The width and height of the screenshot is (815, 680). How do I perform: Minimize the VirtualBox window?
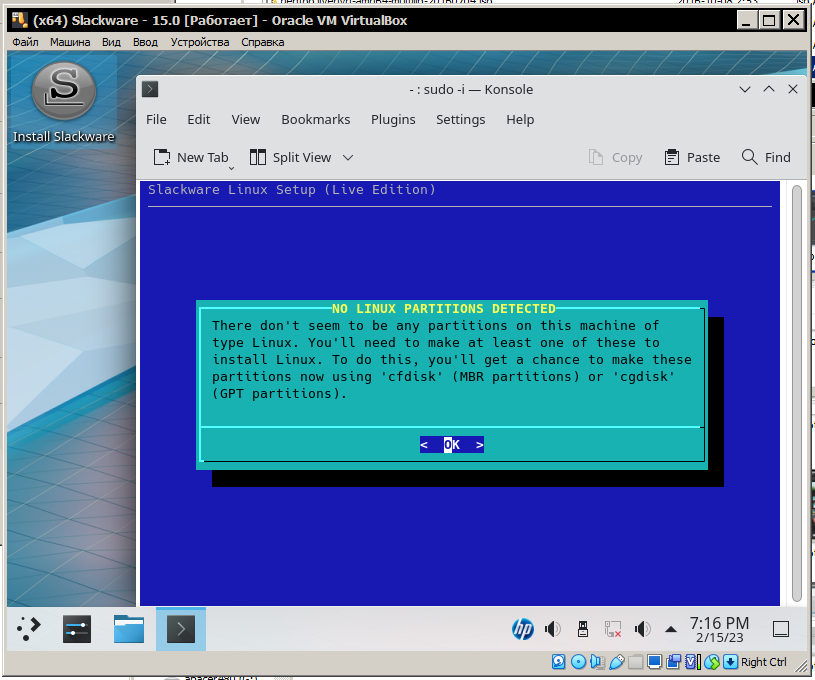coord(747,21)
